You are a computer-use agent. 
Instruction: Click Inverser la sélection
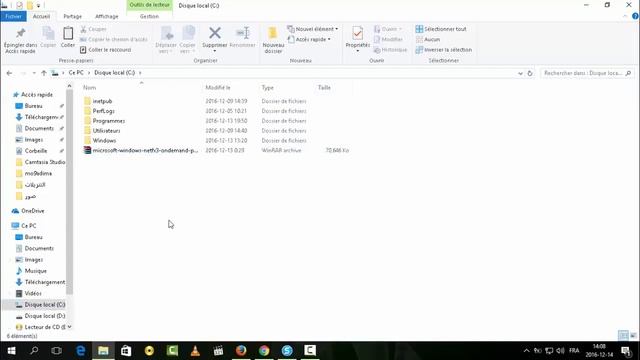tap(444, 50)
